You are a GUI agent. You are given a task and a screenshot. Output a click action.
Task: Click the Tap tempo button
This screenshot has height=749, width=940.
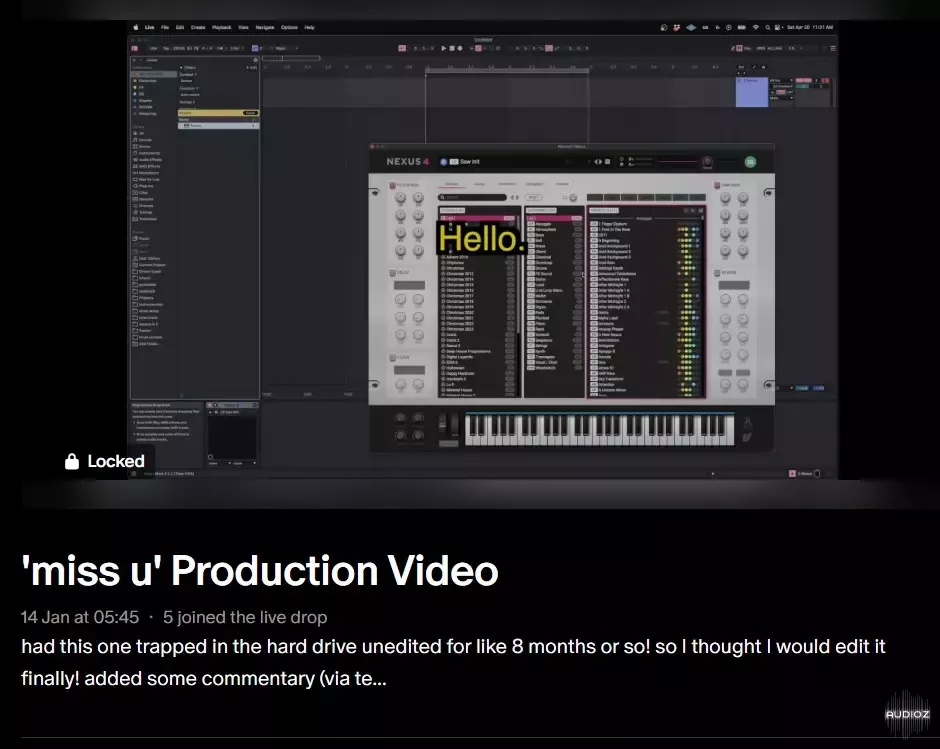[166, 49]
